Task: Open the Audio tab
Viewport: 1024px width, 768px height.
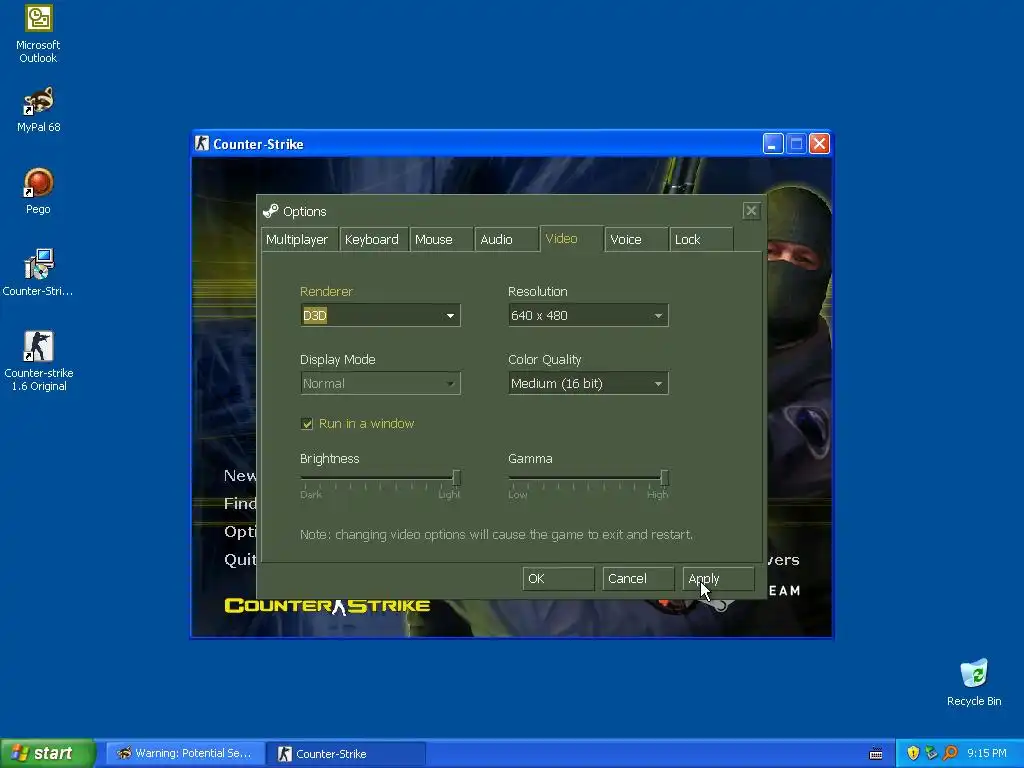Action: (506, 239)
